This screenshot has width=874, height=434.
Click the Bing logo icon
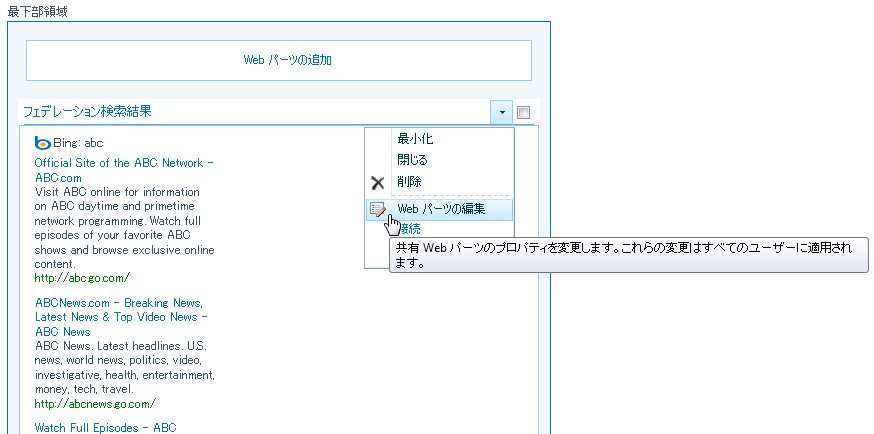coord(42,143)
